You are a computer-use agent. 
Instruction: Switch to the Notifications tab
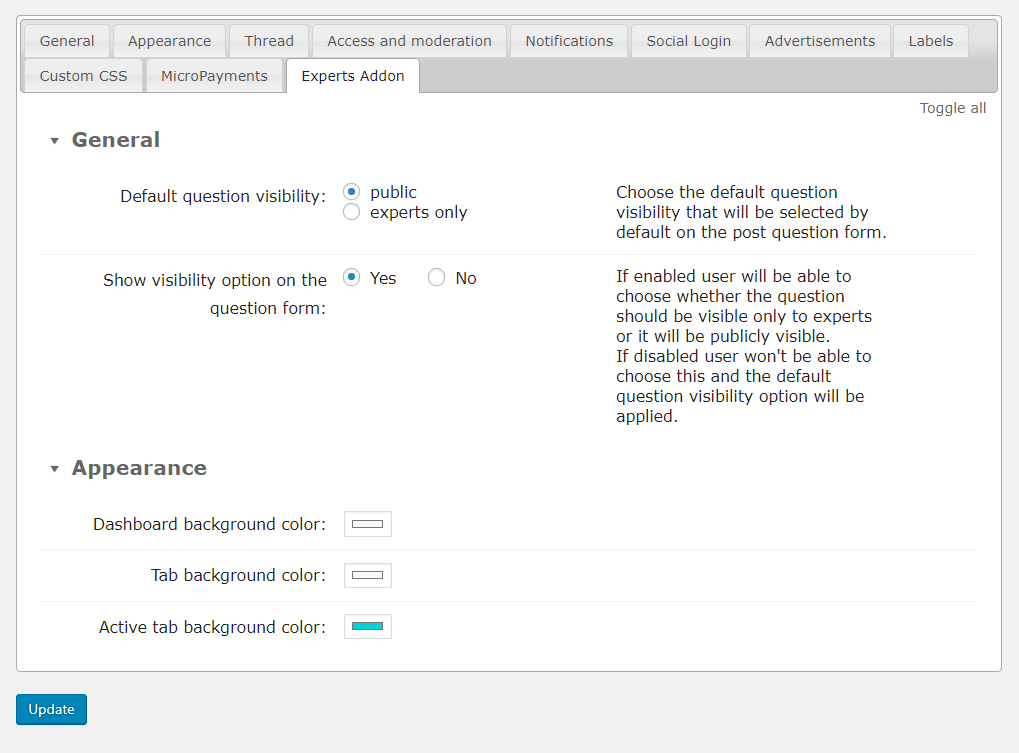coord(569,41)
